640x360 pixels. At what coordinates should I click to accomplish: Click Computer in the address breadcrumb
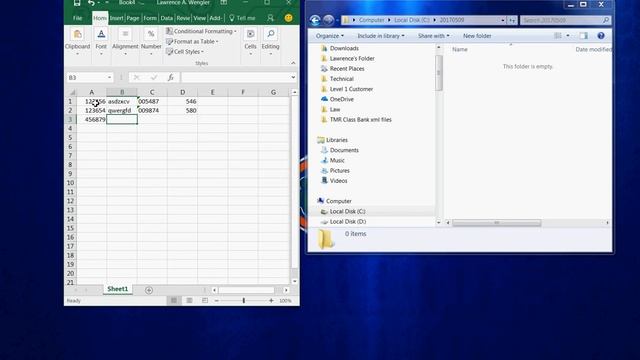tap(371, 20)
